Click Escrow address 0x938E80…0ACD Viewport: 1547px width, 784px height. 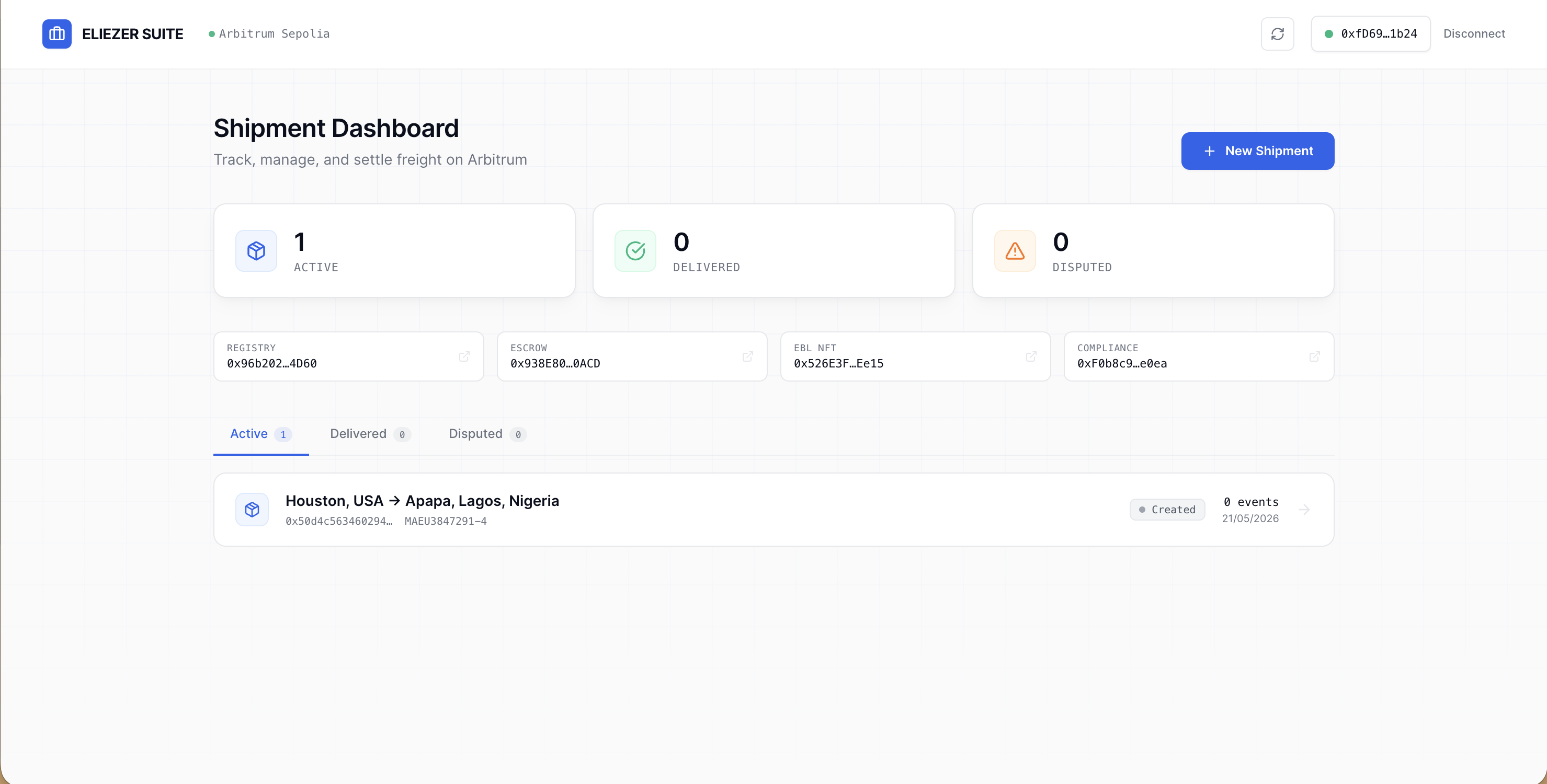(x=555, y=363)
